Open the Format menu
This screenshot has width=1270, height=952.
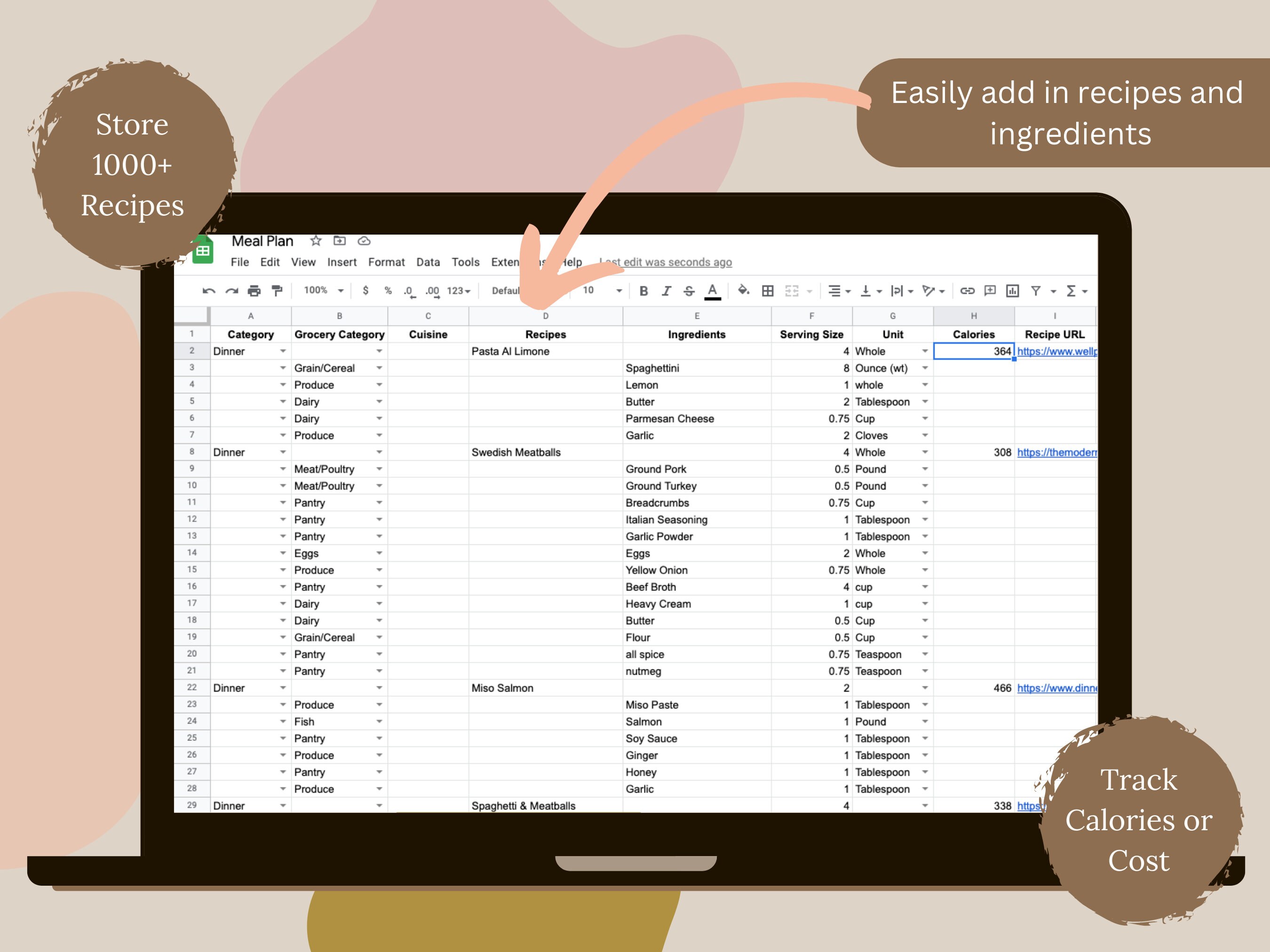pos(387,262)
